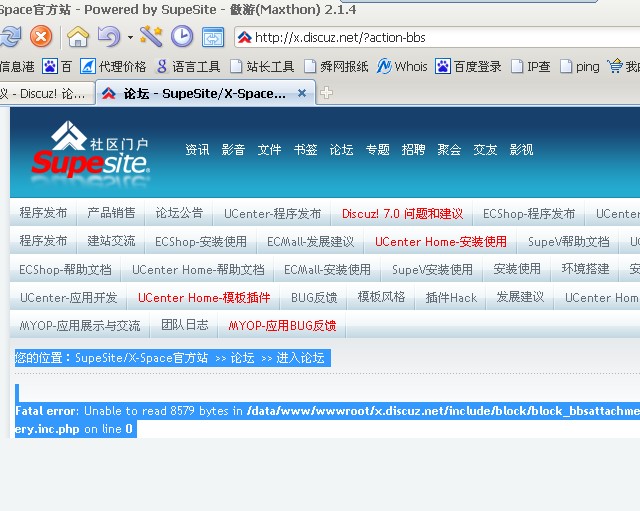640x511 pixels.
Task: Open the 百度登录 bookmark
Action: coord(468,66)
